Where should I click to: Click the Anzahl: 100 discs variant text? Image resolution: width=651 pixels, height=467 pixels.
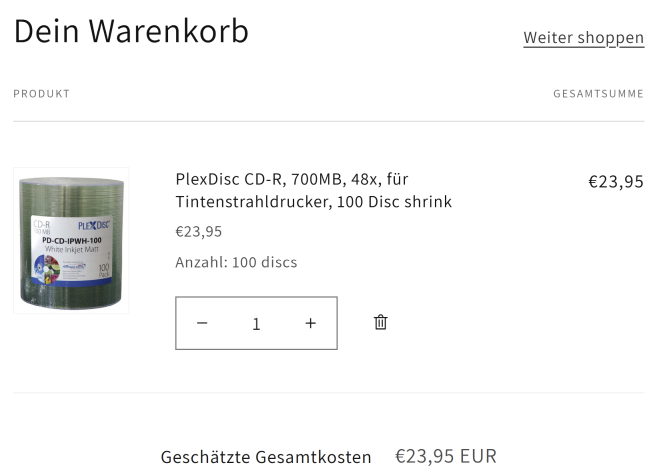[x=236, y=262]
